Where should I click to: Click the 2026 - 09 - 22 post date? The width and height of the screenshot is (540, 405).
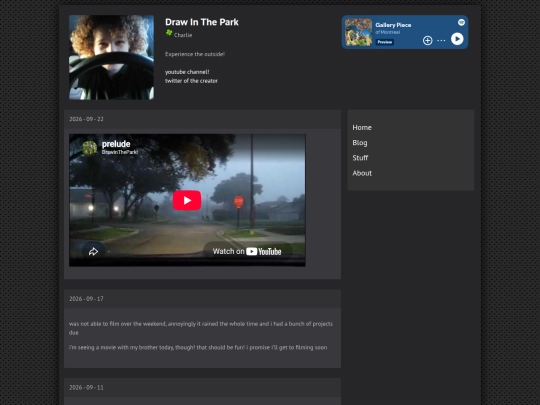tap(86, 119)
